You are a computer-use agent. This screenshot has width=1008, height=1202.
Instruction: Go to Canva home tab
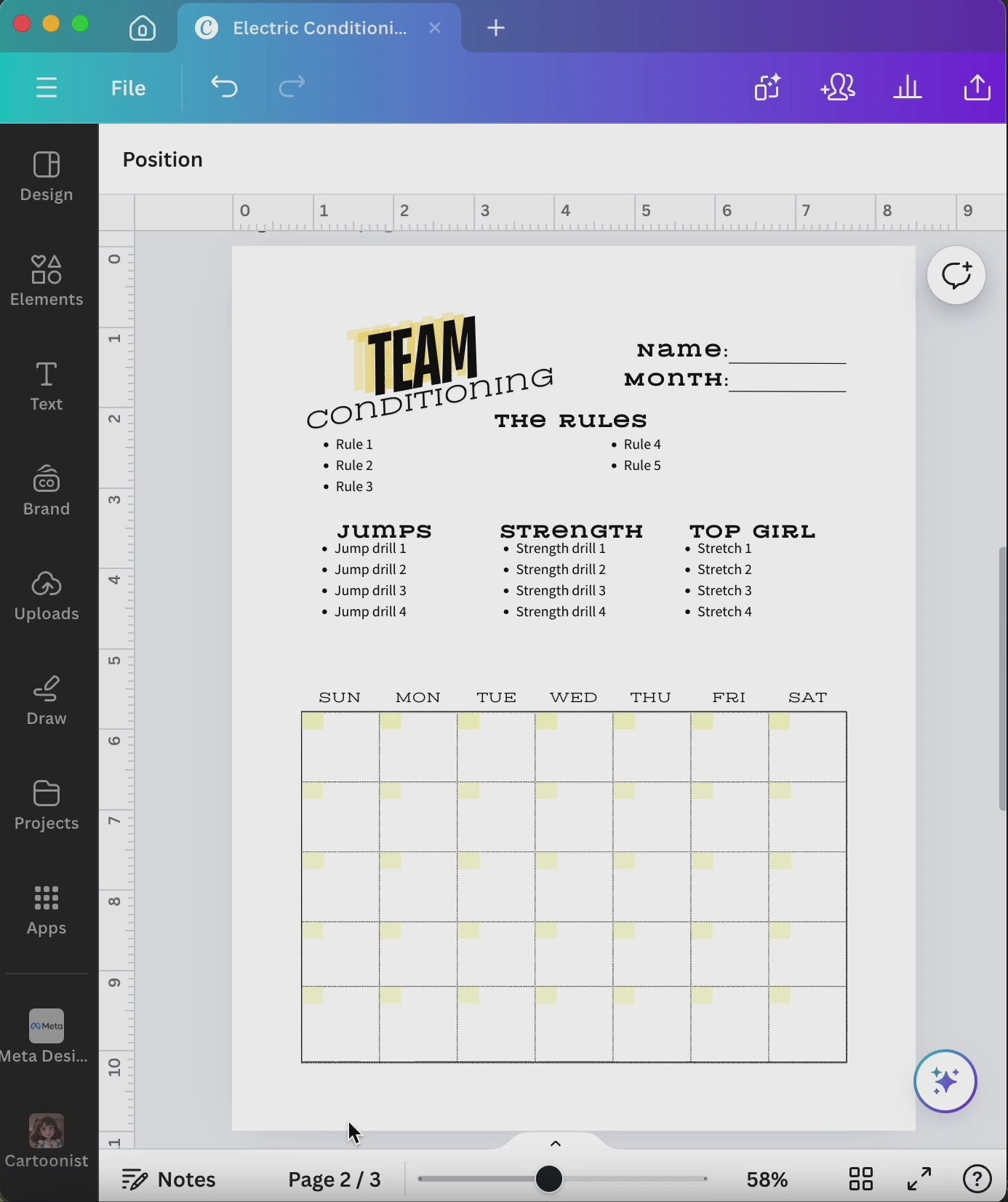pyautogui.click(x=143, y=28)
